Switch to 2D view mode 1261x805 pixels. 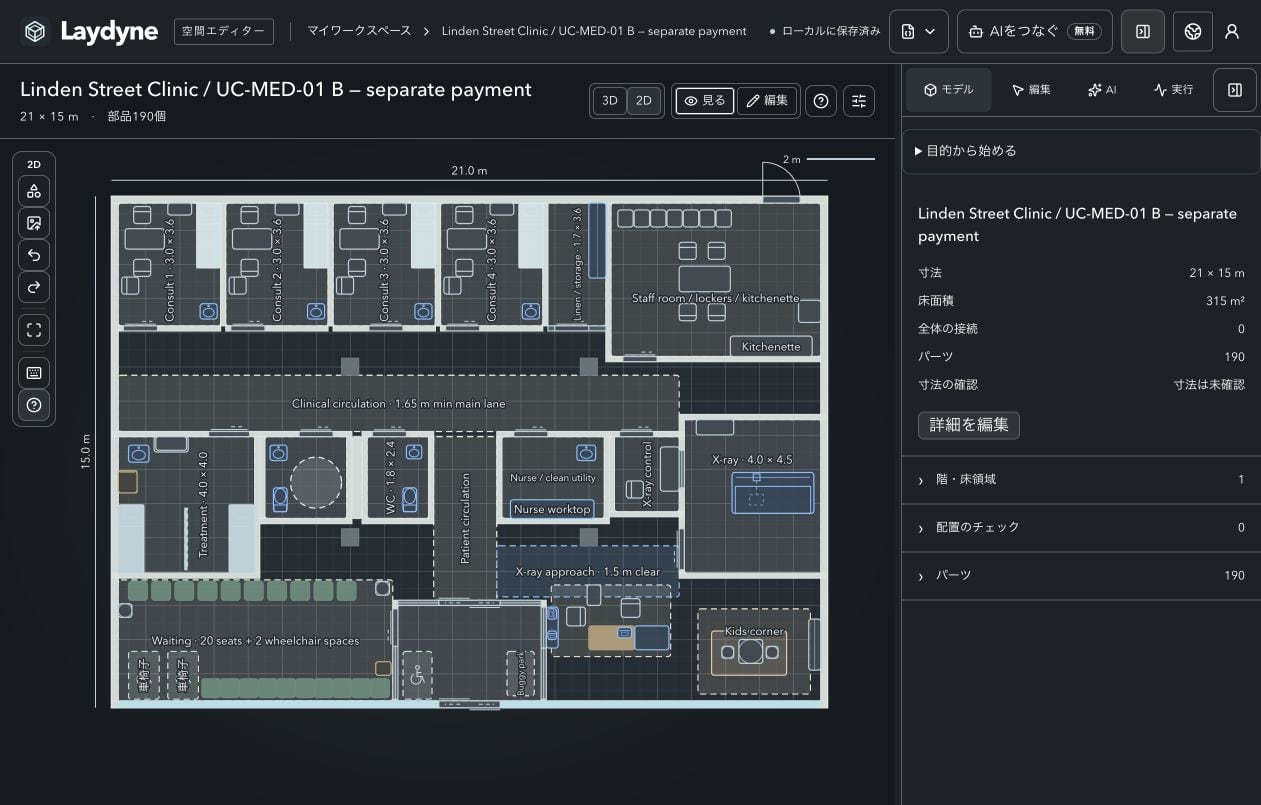pos(644,101)
